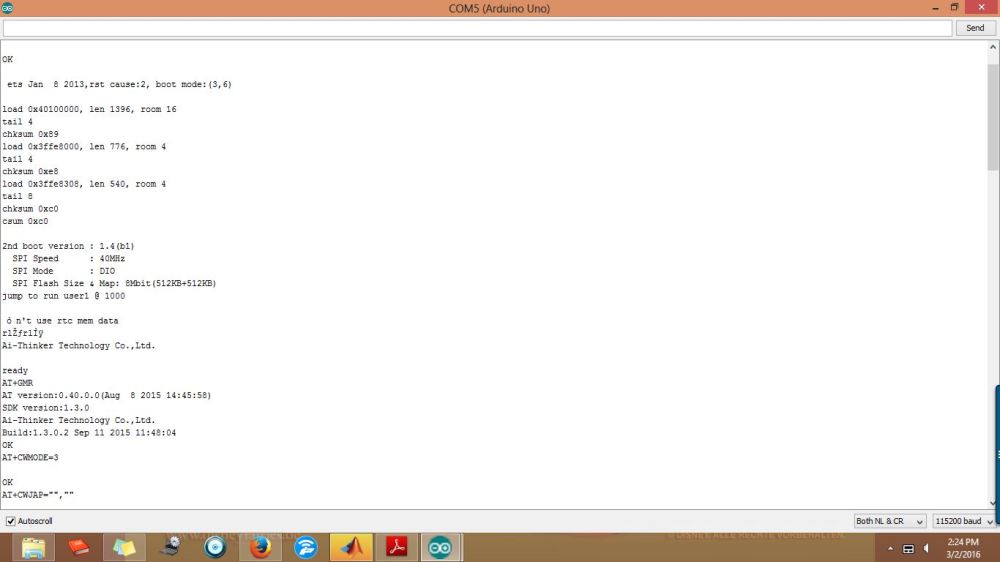
Task: Open the disc media app in taskbar
Action: [x=215, y=547]
